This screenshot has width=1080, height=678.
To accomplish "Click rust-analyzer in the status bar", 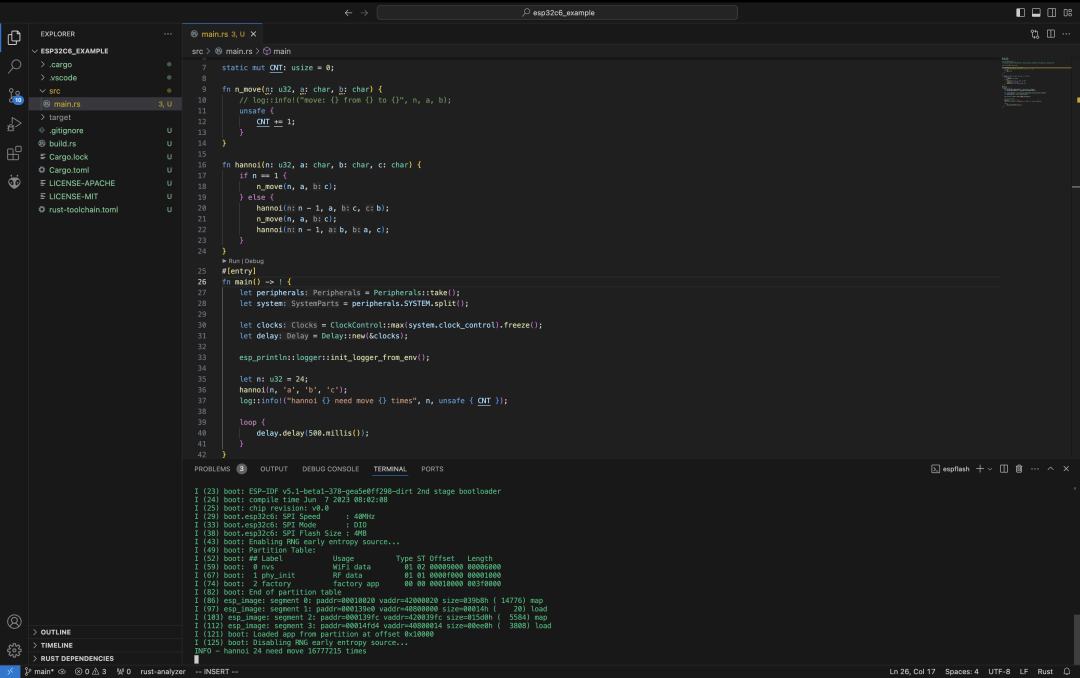I will pos(163,671).
